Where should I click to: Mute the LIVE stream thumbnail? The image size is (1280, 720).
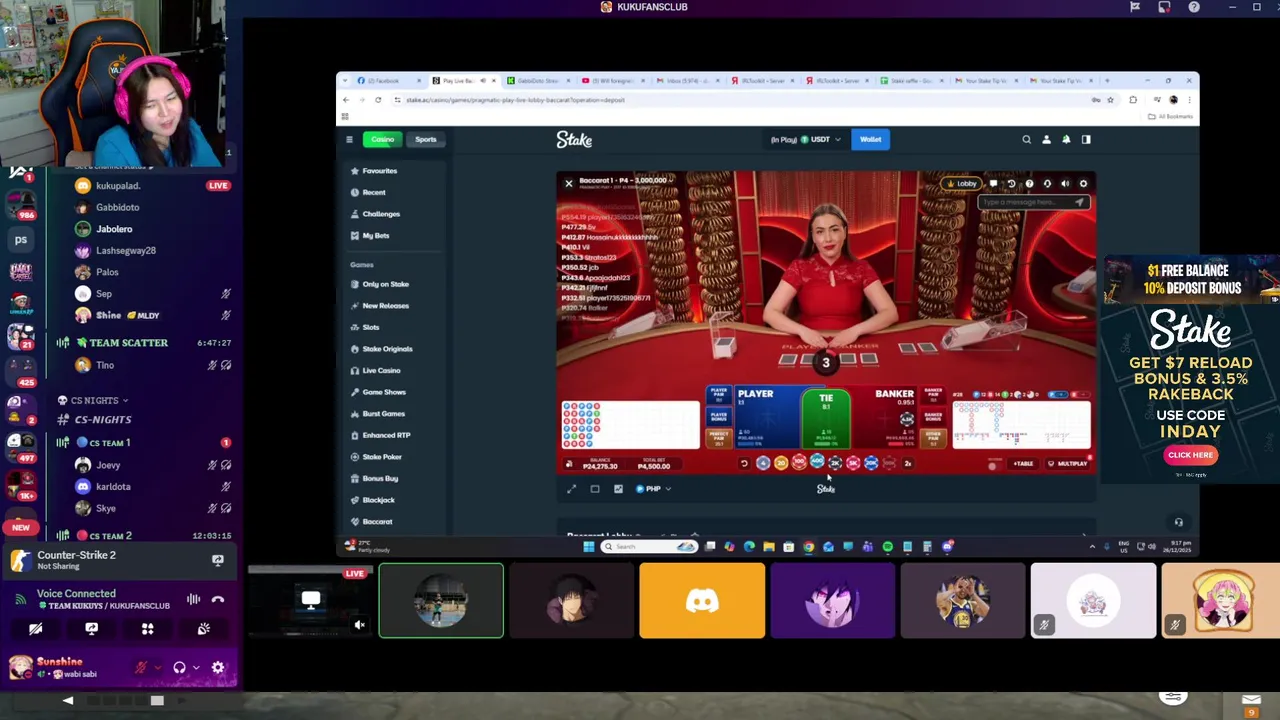point(360,626)
